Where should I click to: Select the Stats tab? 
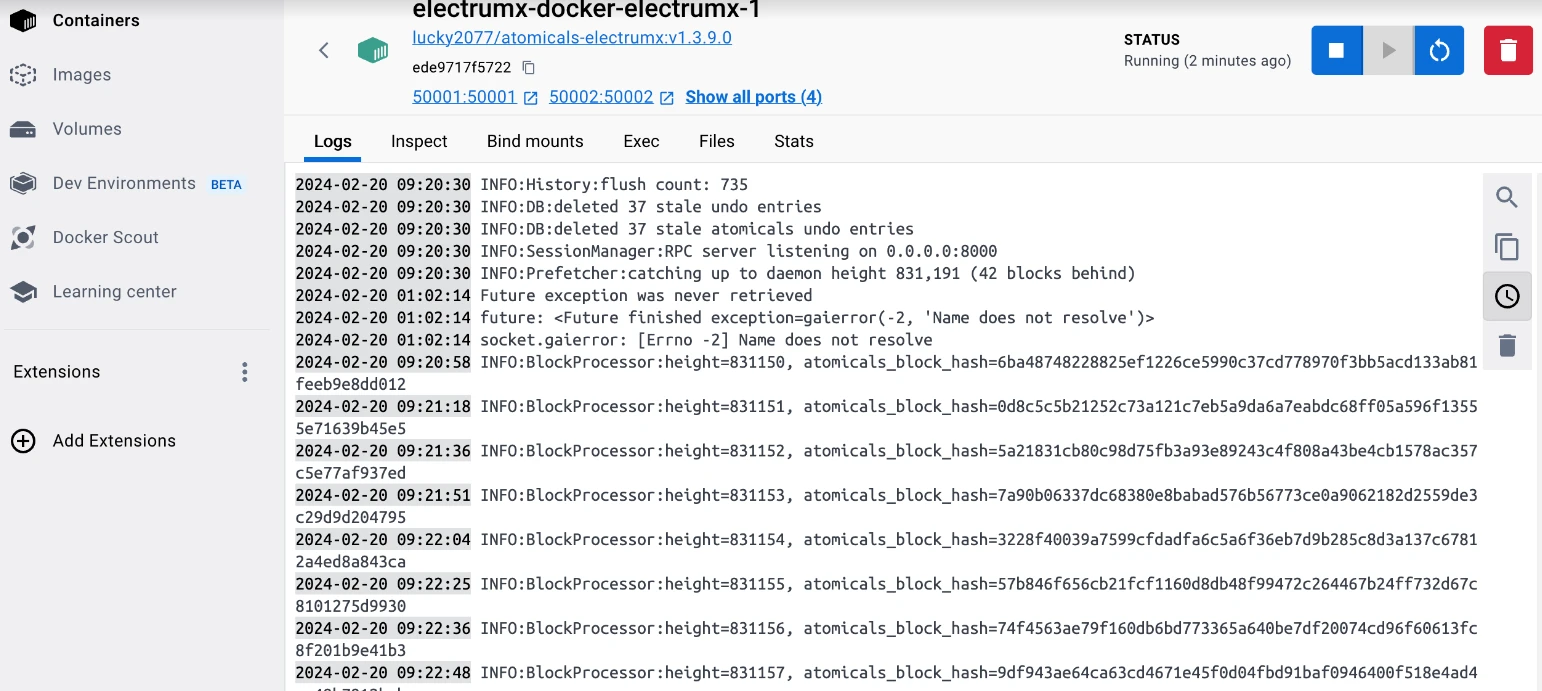click(793, 141)
